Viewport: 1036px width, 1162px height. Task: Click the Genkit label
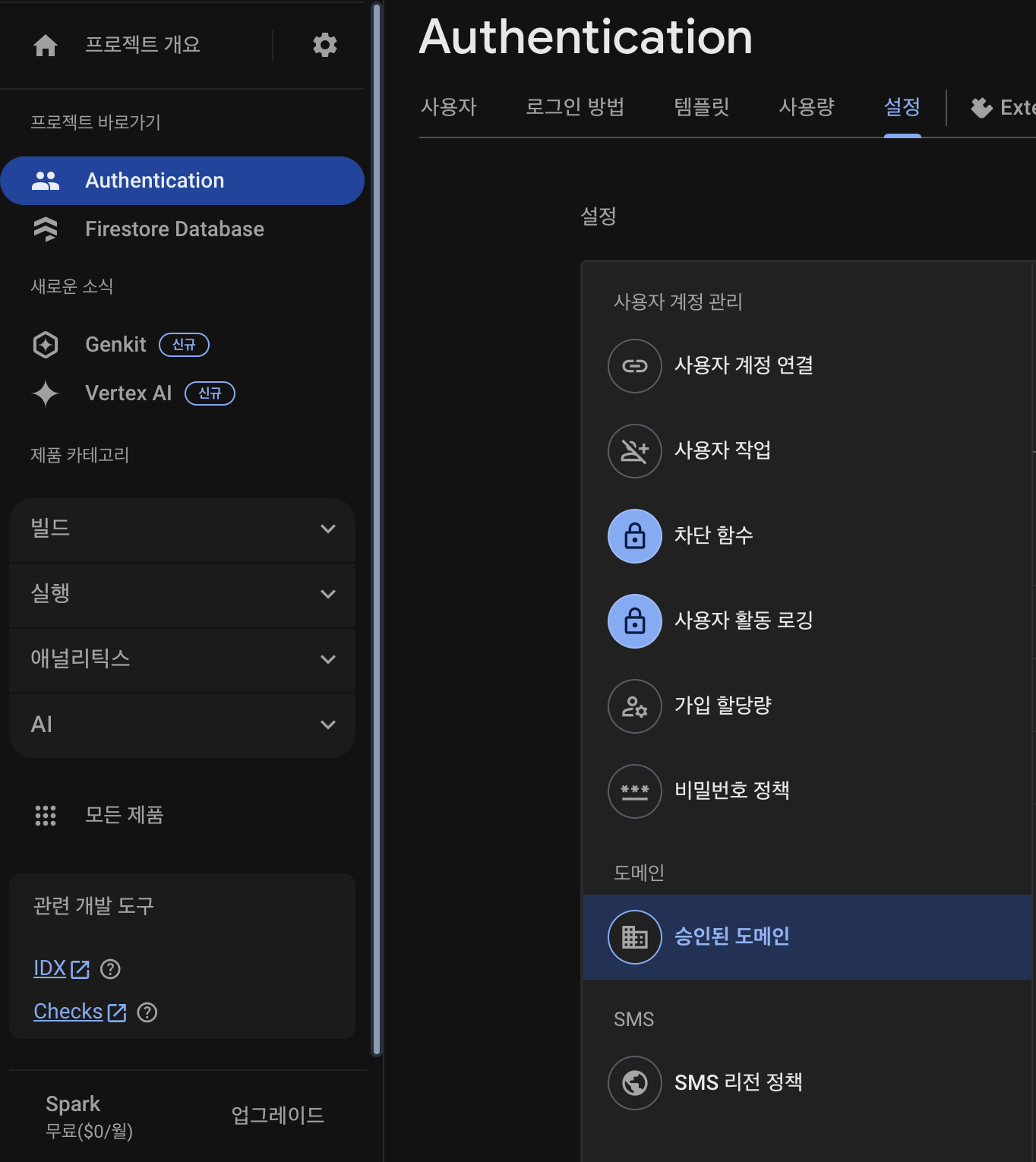(115, 345)
